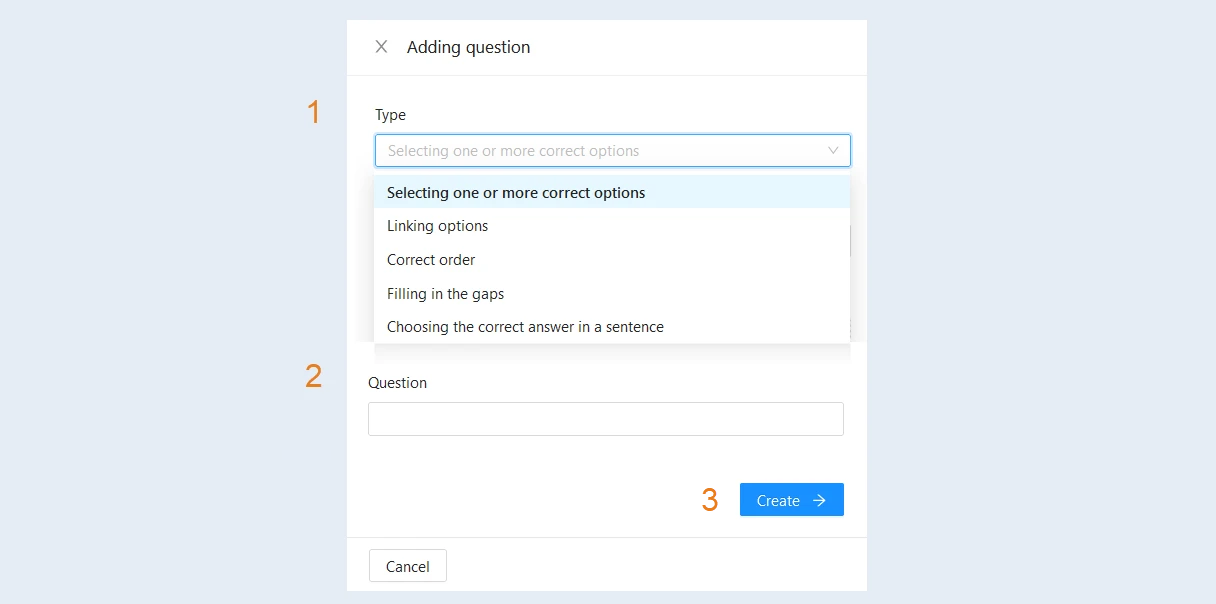Open the Type selection field
The width and height of the screenshot is (1216, 604).
tap(613, 151)
